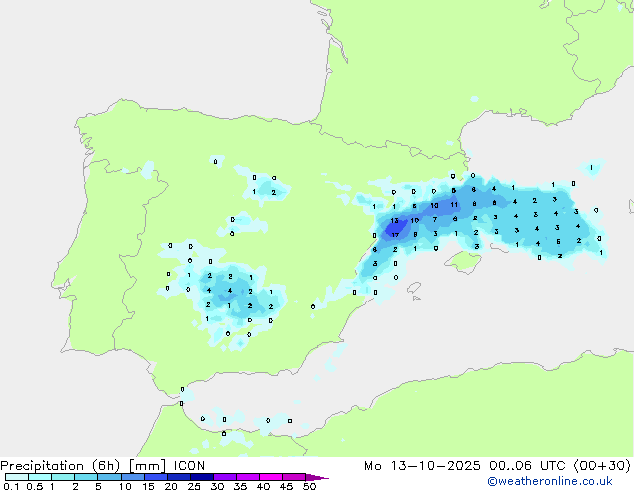Click the "0.1" legend scale label

11,486
